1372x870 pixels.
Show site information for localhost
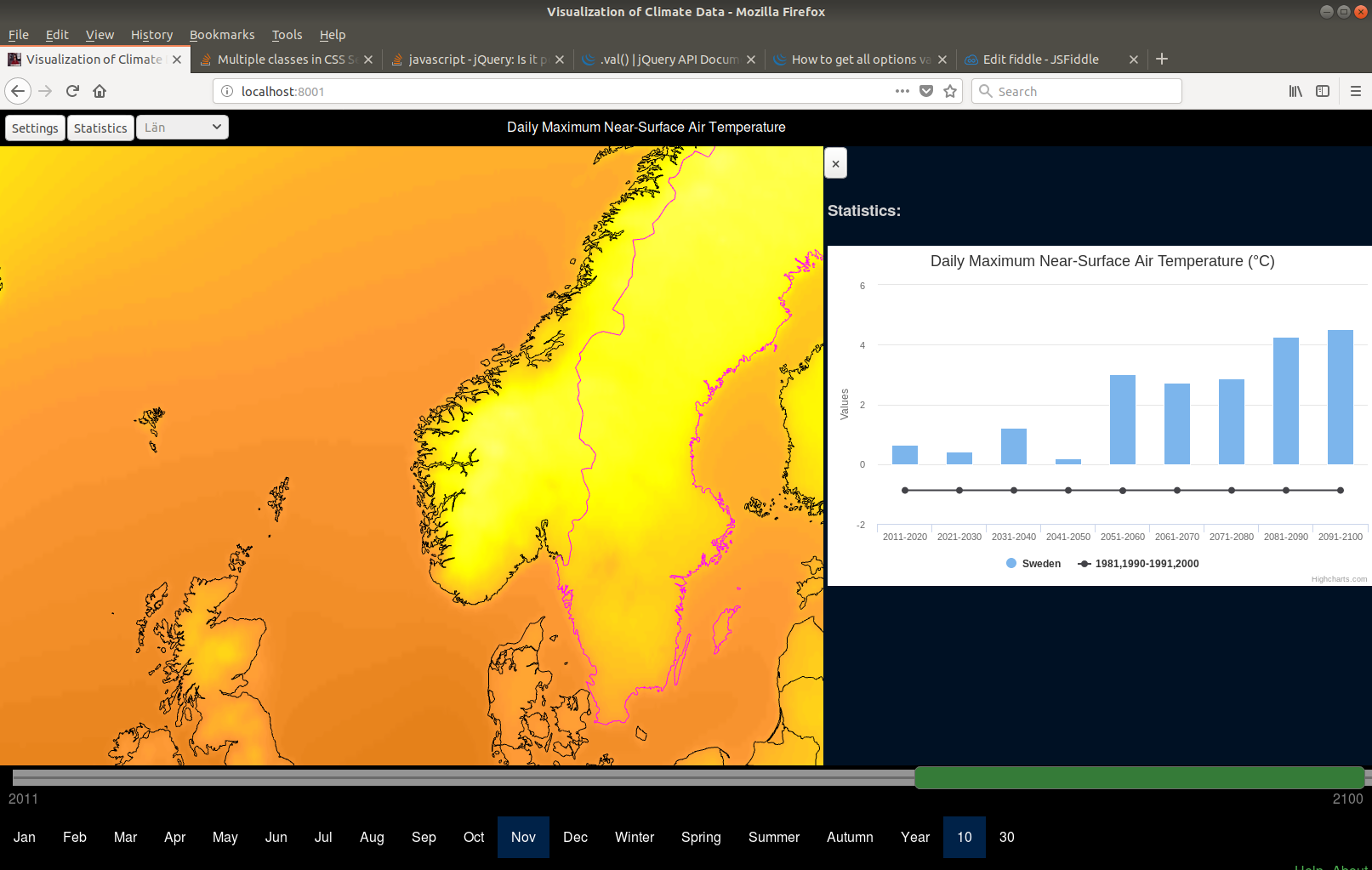click(227, 91)
